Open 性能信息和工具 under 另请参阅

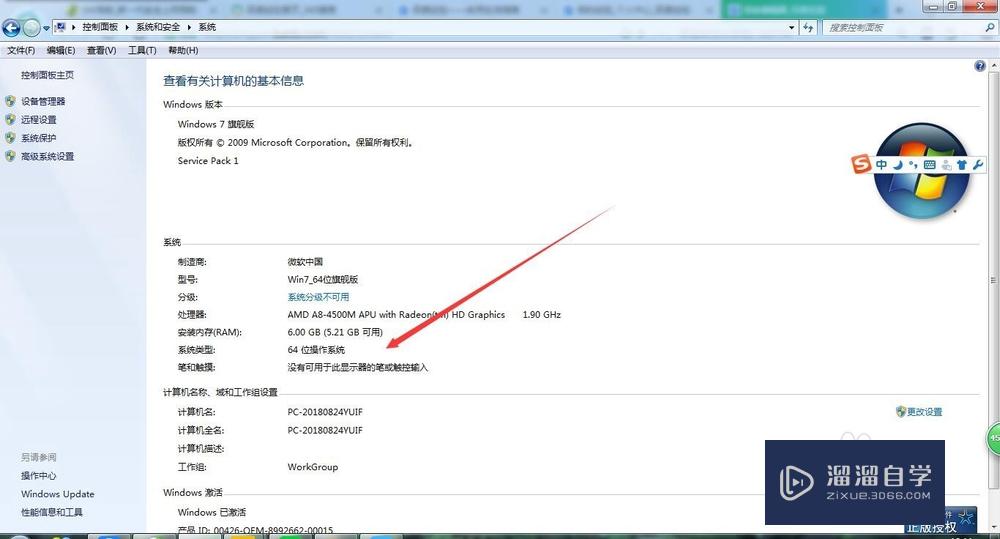52,512
